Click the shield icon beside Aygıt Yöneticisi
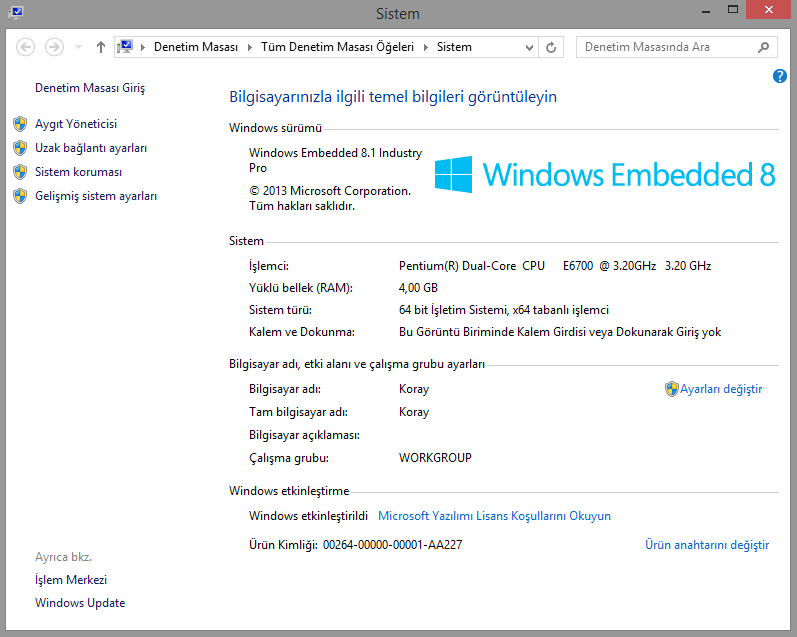 point(20,124)
